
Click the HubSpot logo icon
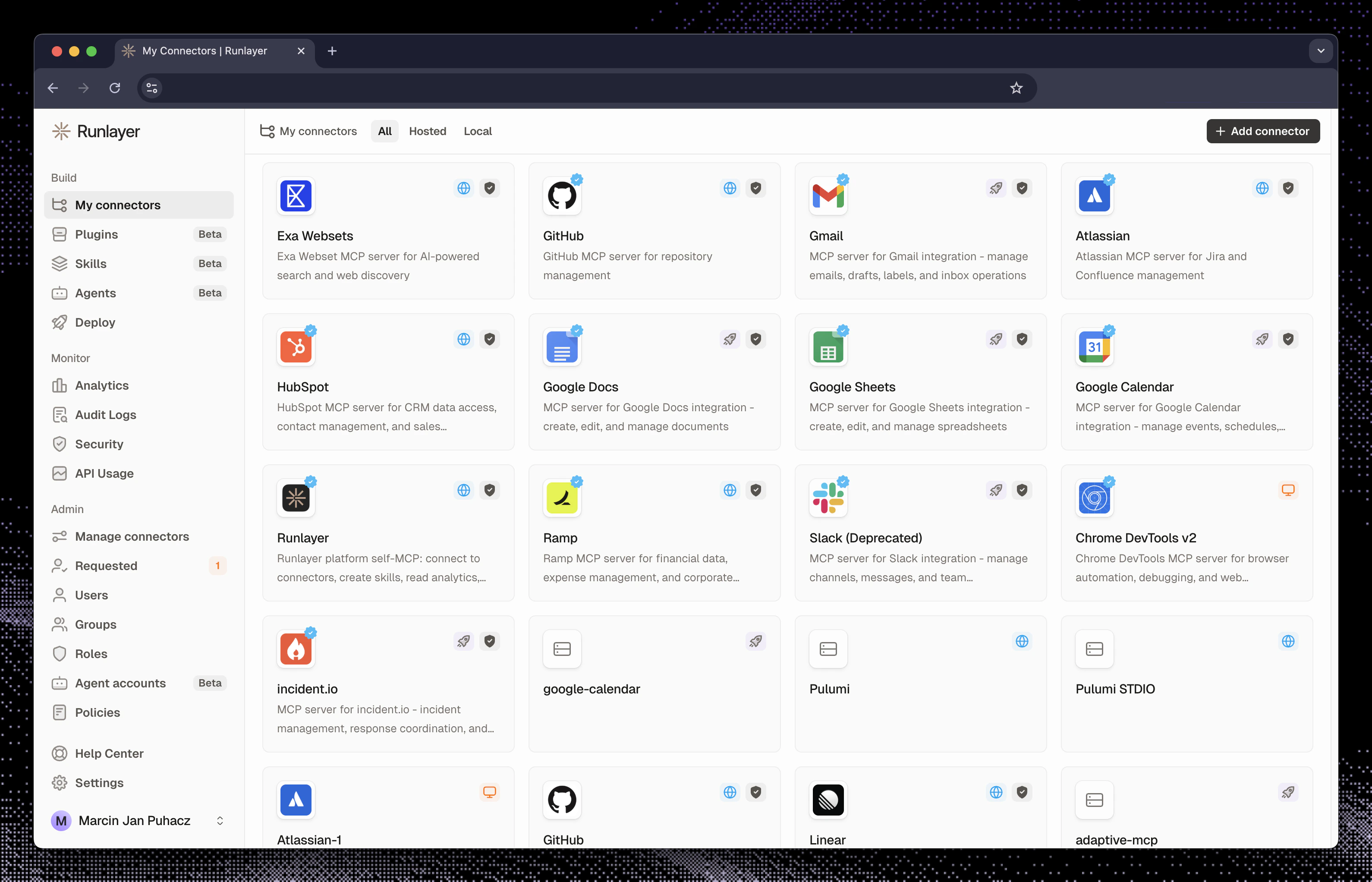(296, 347)
